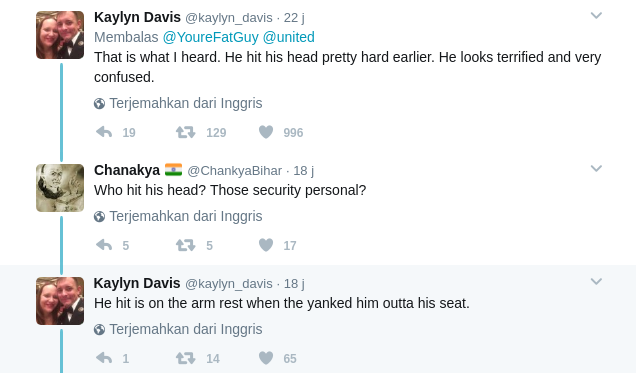The image size is (636, 373).
Task: Click the globe icon under the arm rest tweet
Action: click(x=99, y=330)
